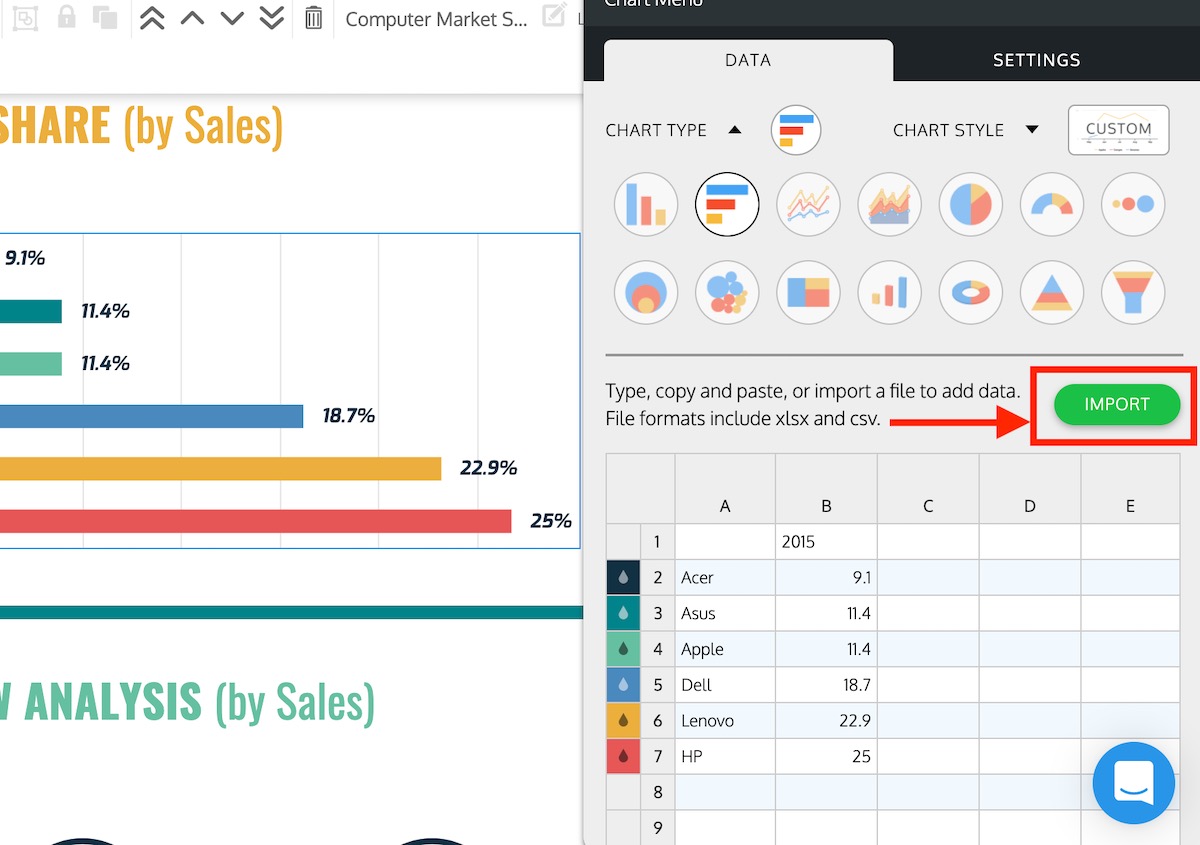The width and height of the screenshot is (1200, 845).
Task: Open the chat support bubble
Action: pos(1134,783)
